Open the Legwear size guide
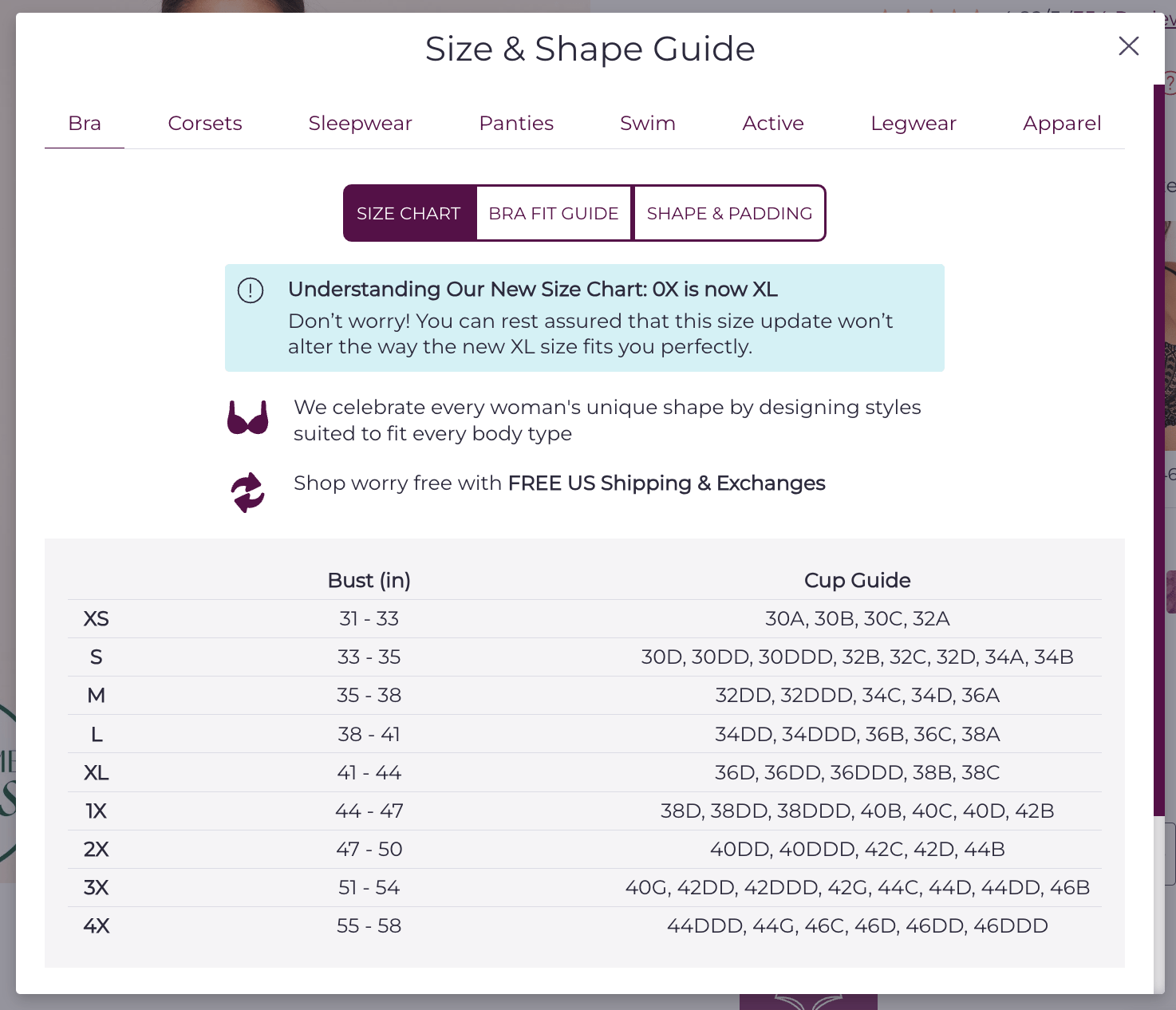 click(913, 123)
